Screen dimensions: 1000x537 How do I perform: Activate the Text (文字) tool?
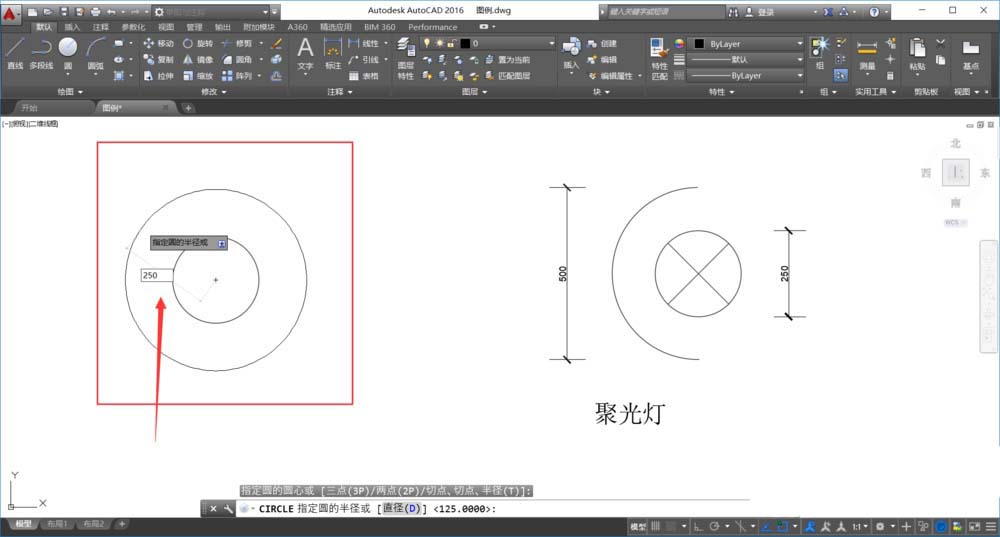tap(306, 53)
